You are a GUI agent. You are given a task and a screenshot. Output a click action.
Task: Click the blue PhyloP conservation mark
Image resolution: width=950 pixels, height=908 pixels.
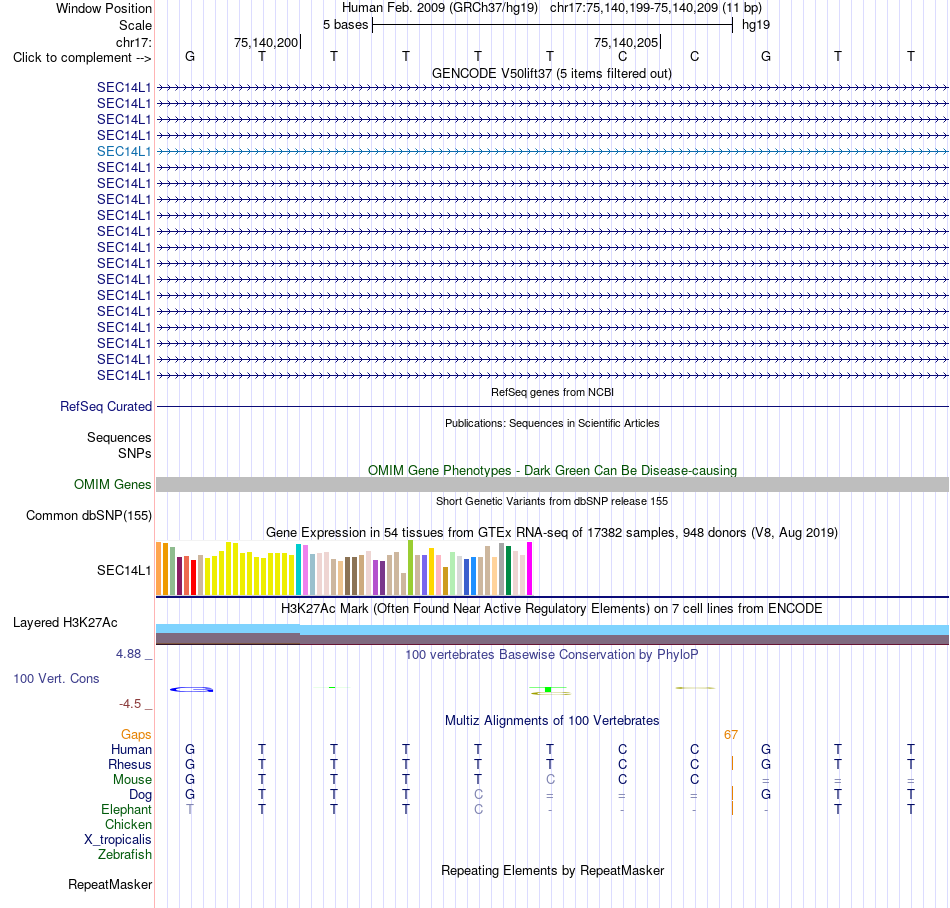point(191,689)
